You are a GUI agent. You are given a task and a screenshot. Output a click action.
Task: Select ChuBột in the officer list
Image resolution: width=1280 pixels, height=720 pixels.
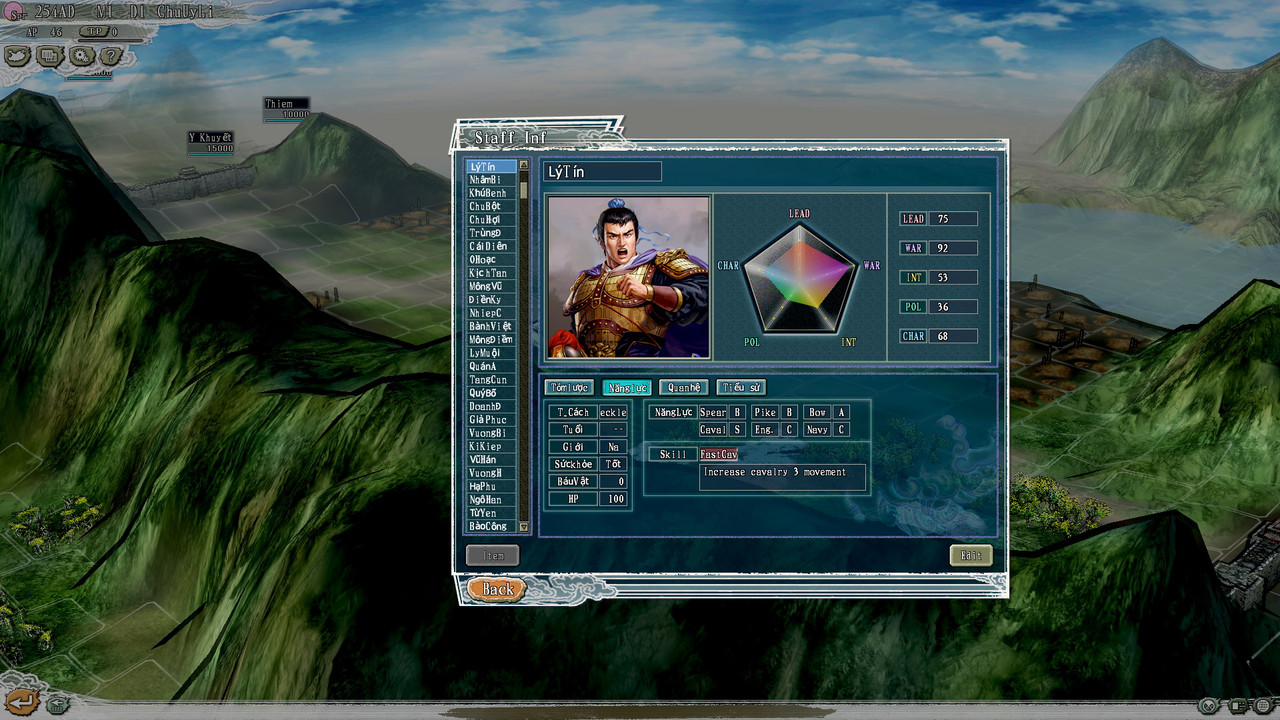tap(491, 206)
